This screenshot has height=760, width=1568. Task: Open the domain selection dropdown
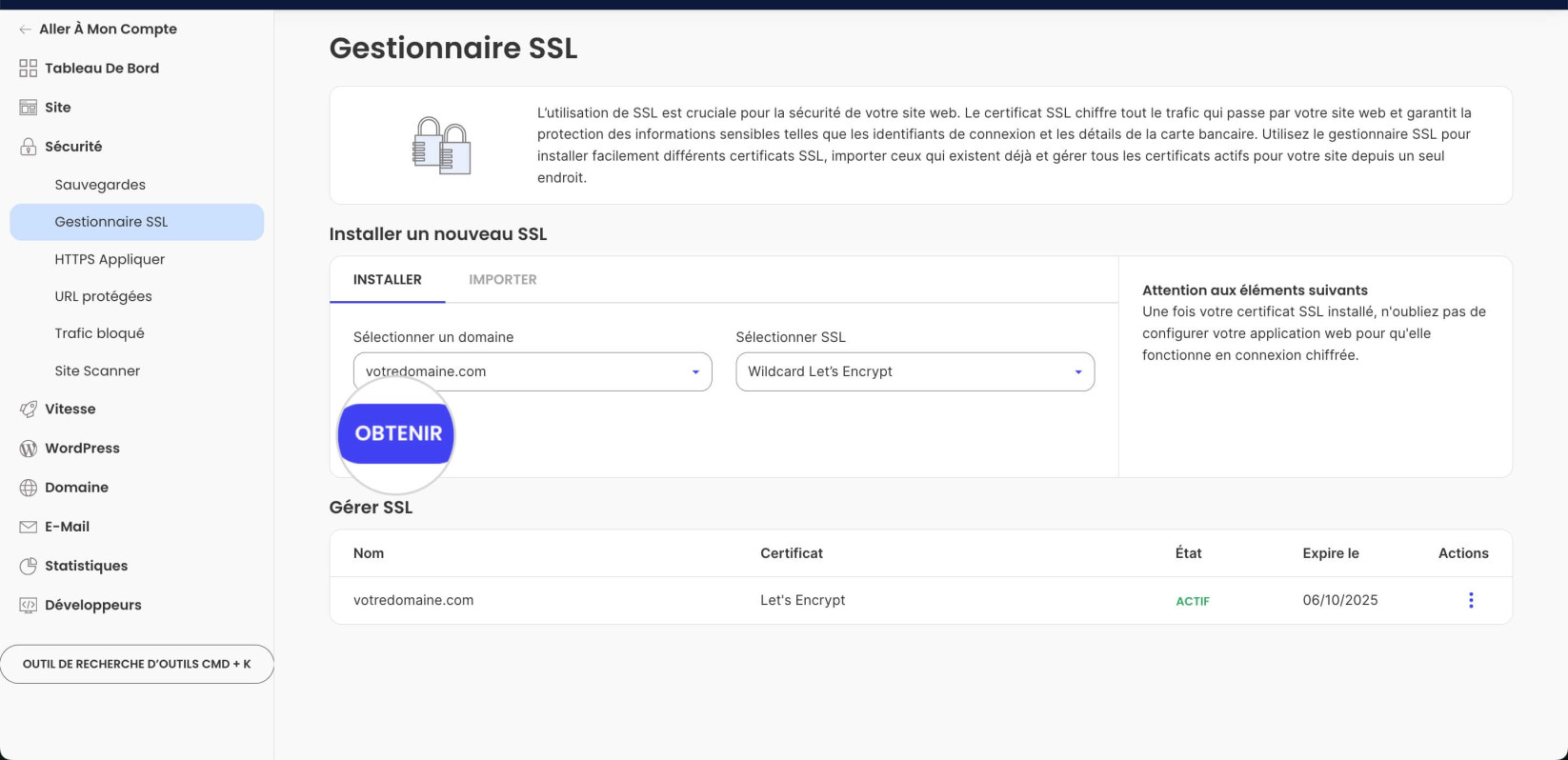[x=533, y=371]
